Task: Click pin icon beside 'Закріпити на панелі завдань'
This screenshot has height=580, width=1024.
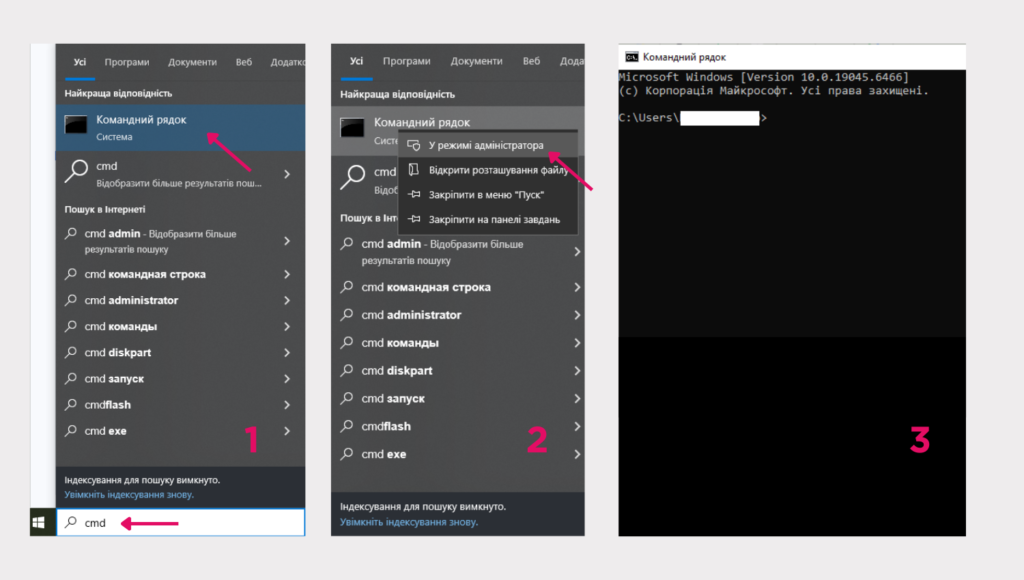Action: (x=414, y=219)
